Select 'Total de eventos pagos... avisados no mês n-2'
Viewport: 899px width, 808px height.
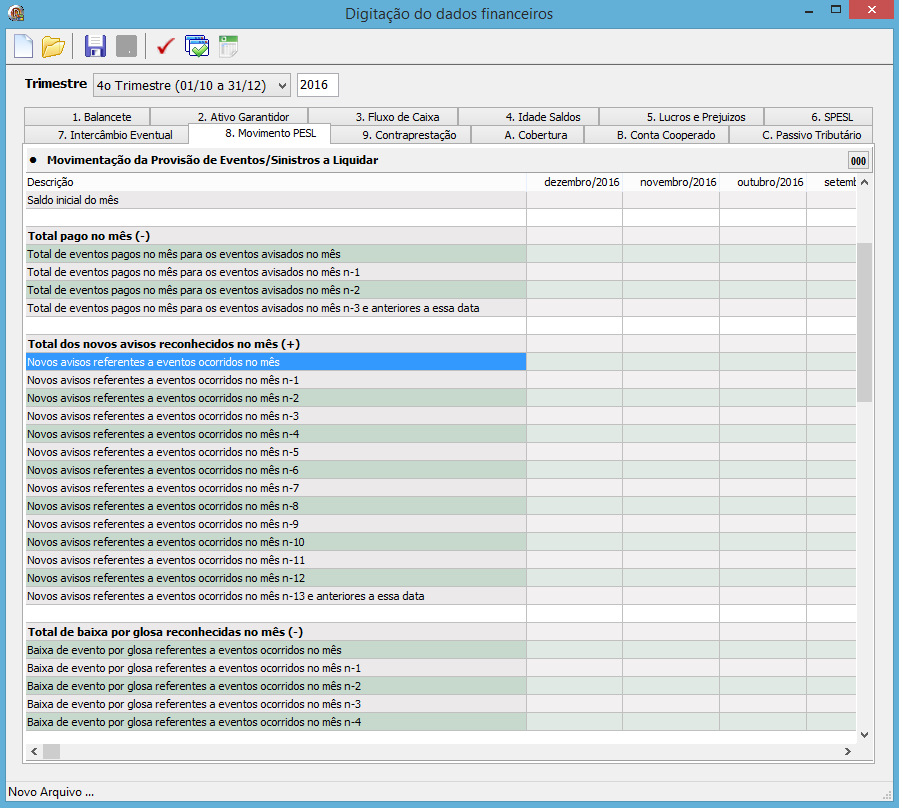(276, 290)
